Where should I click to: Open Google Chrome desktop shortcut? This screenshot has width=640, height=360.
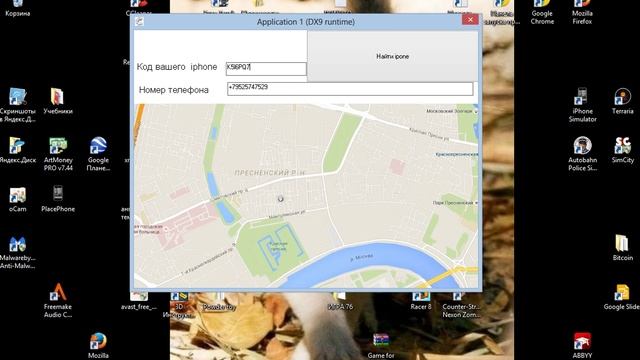(542, 12)
